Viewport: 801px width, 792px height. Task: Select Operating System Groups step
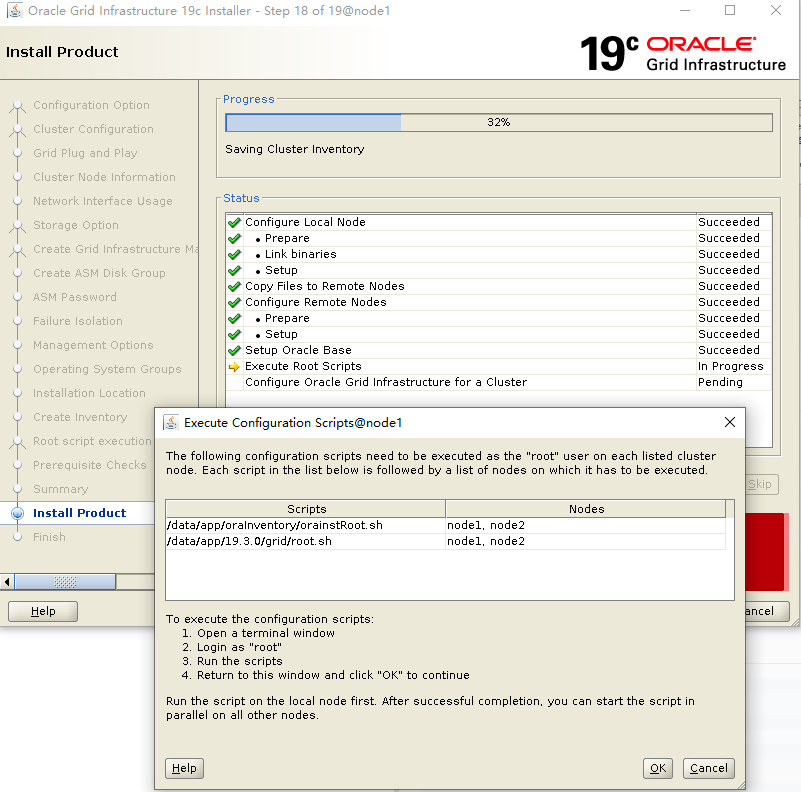pos(107,369)
